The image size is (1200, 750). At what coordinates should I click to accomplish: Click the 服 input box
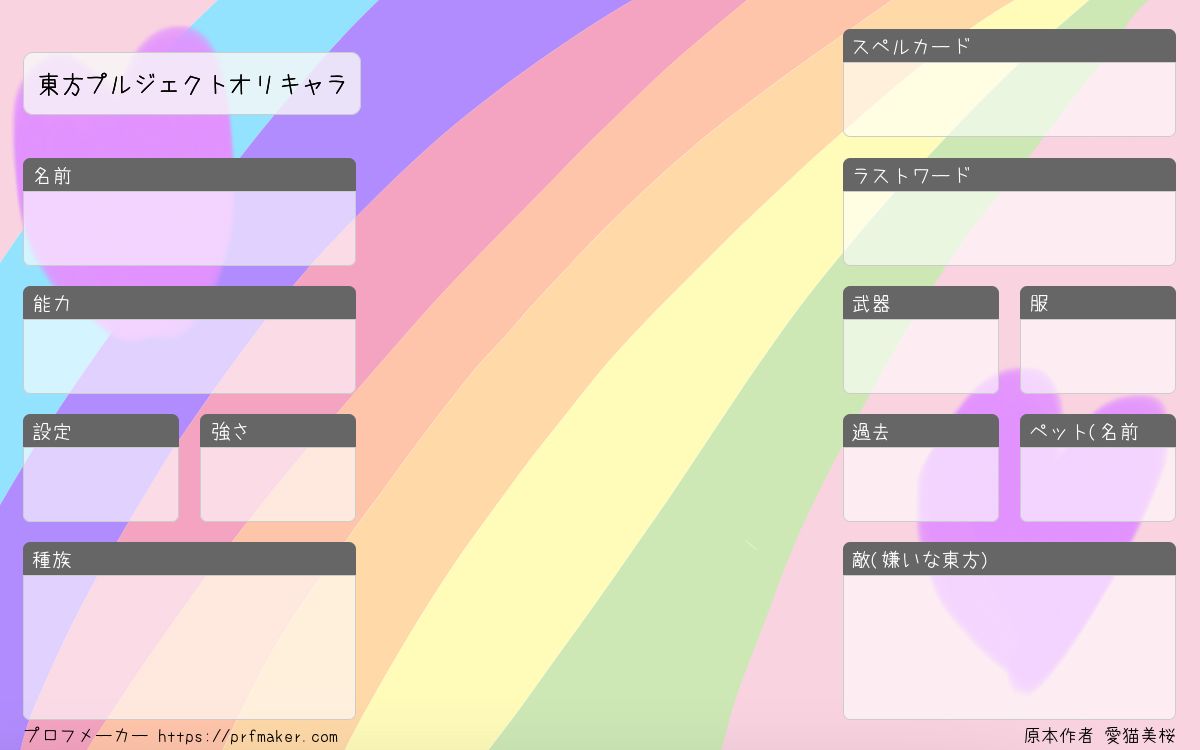pos(1098,356)
